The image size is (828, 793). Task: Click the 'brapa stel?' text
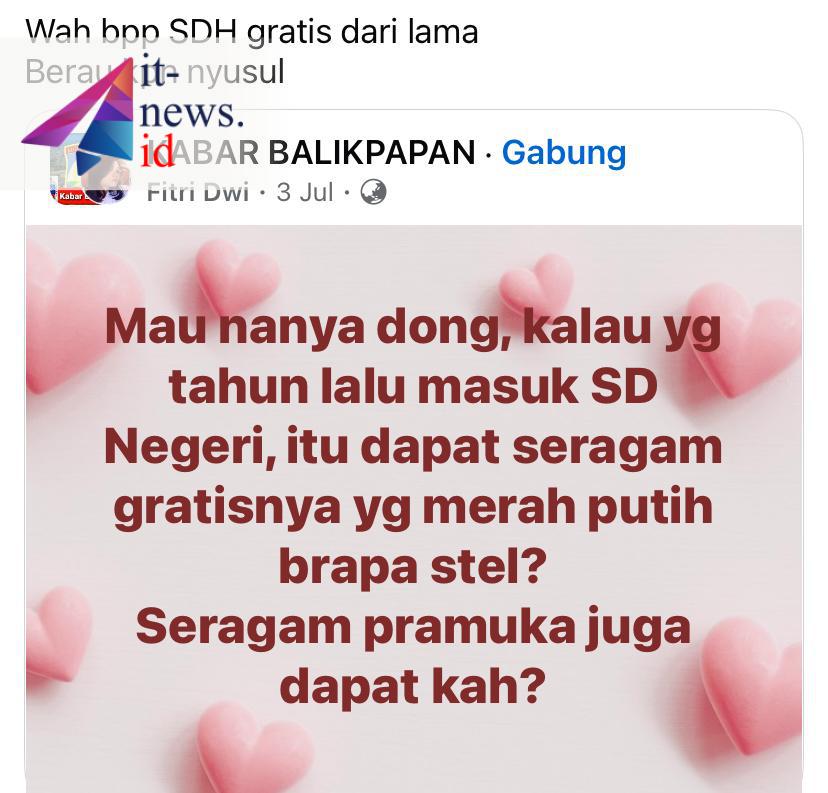coord(412,566)
